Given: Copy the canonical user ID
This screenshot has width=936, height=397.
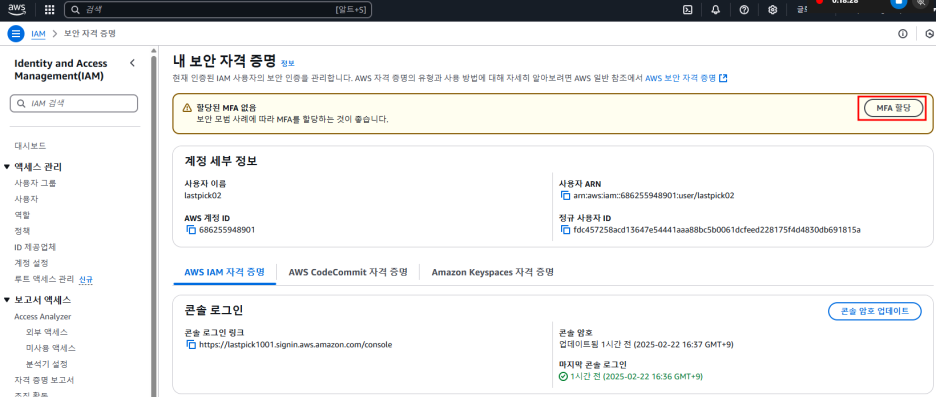Looking at the screenshot, I should (565, 229).
